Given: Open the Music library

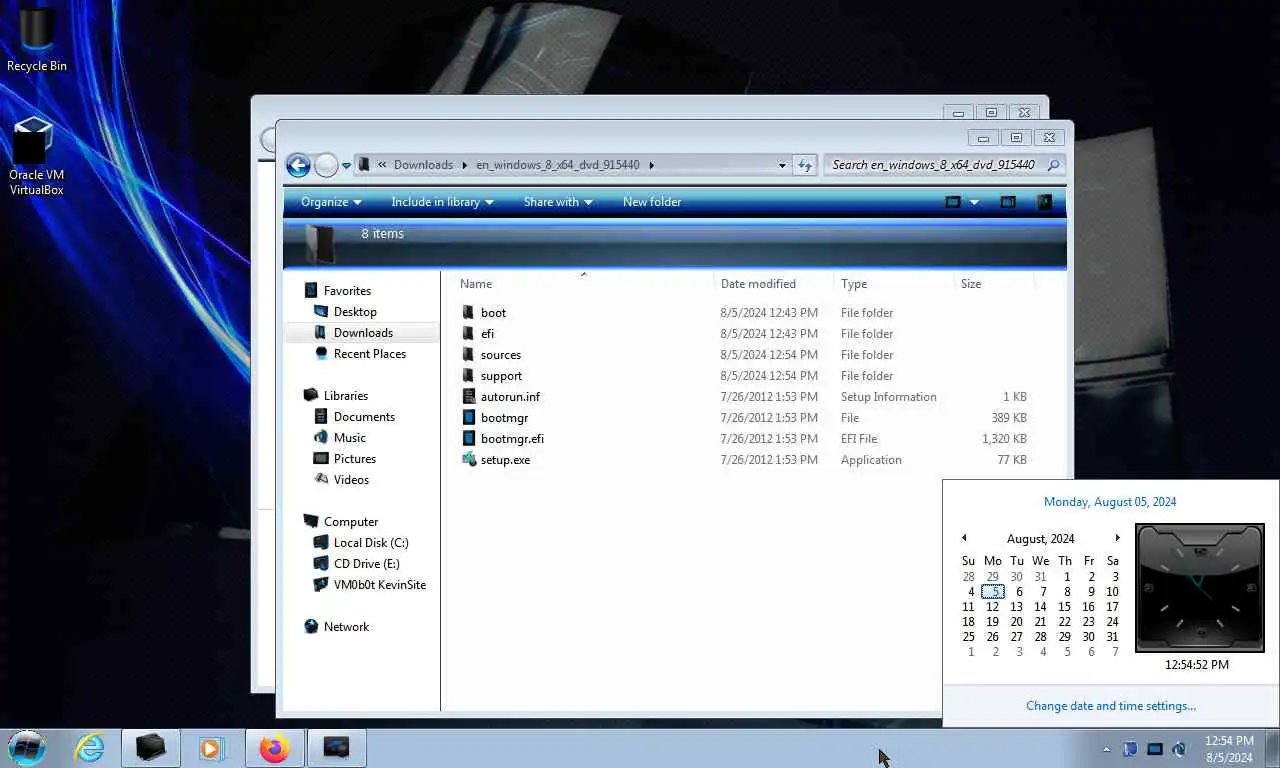Looking at the screenshot, I should (x=350, y=438).
